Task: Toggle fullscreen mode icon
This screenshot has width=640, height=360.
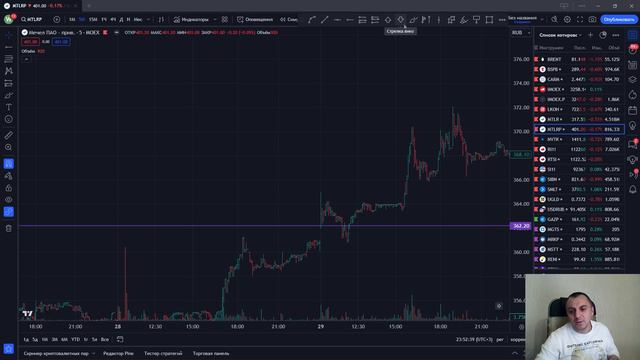Action: point(580,20)
